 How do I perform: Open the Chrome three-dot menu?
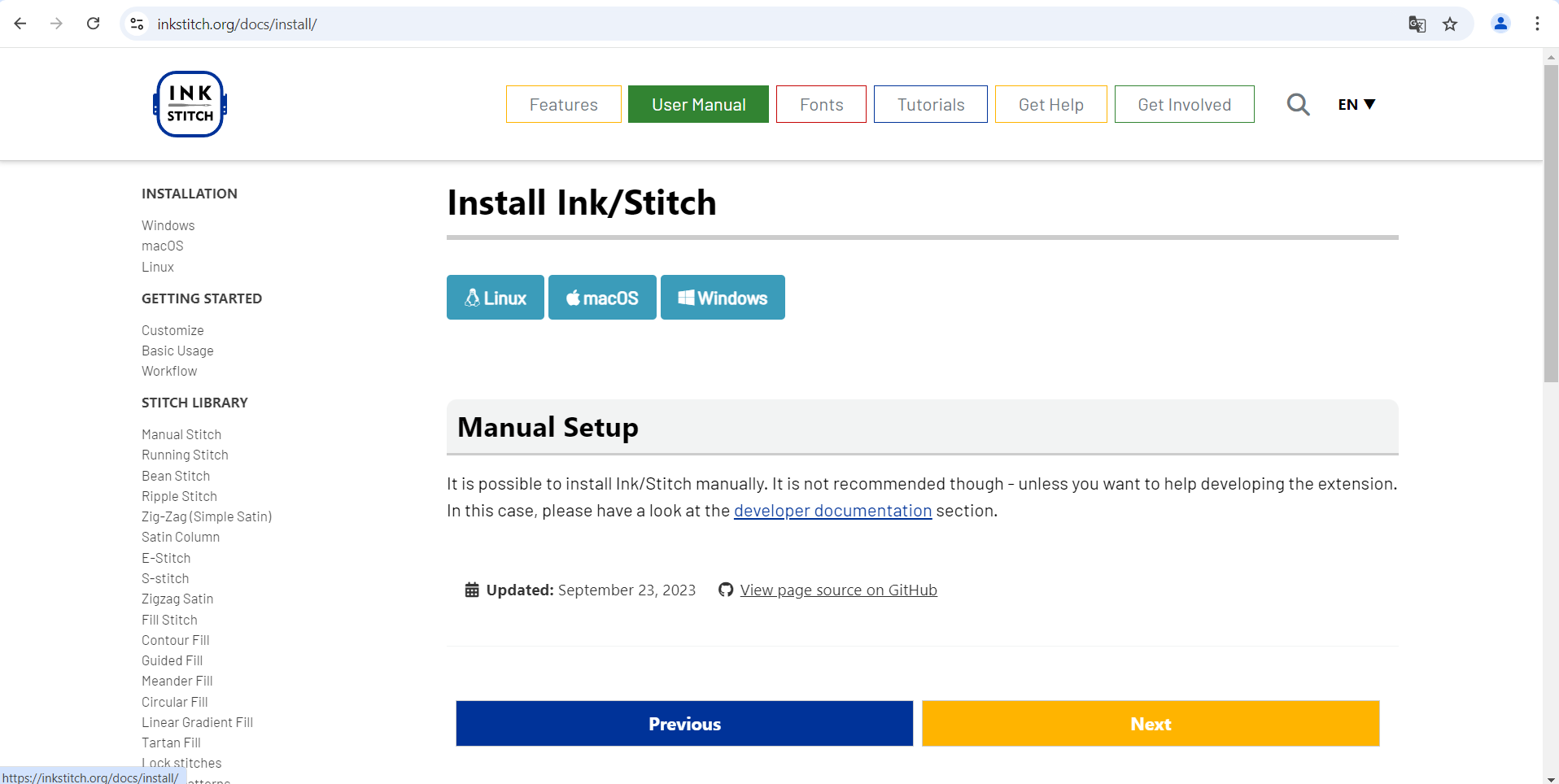1537,24
